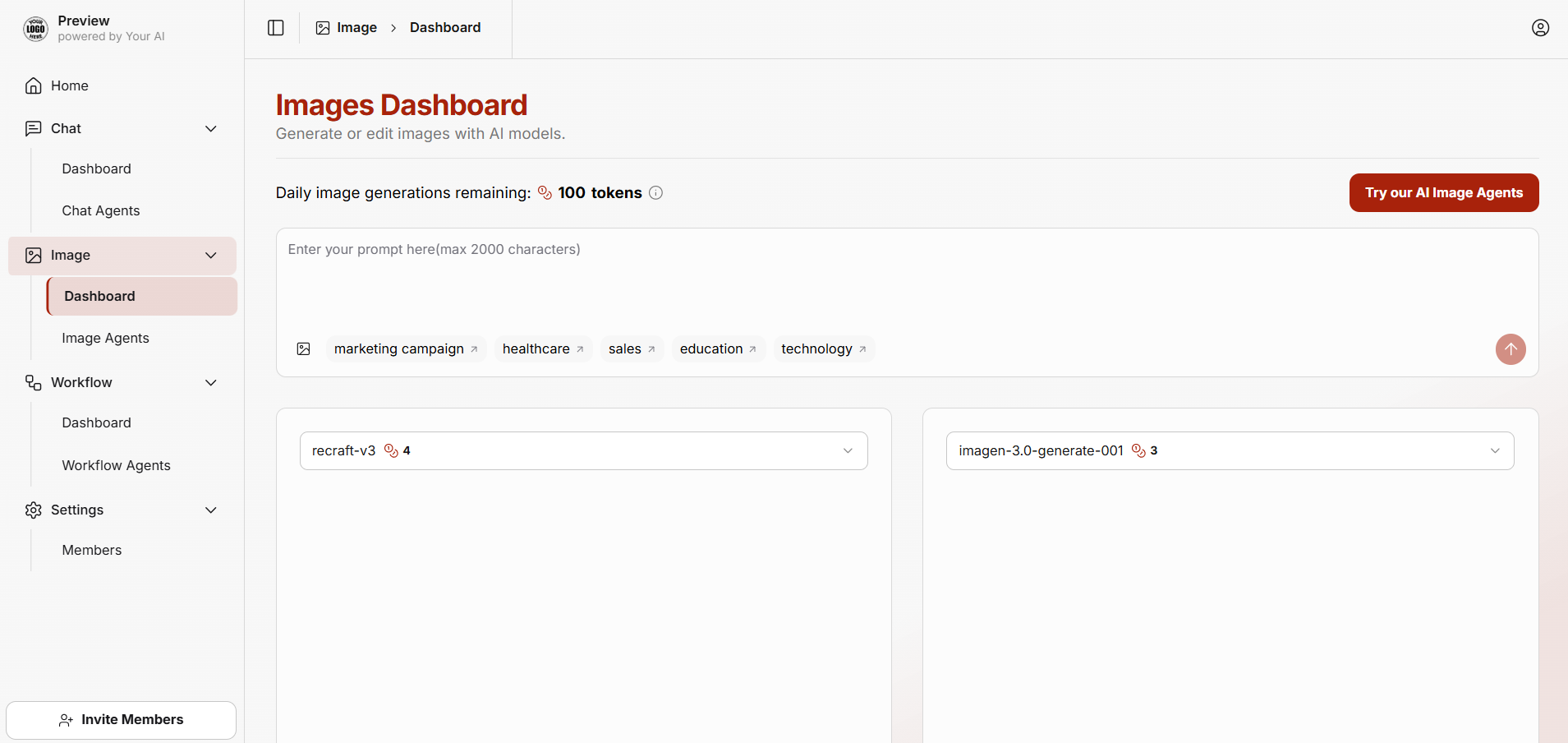
Task: Click the Settings gear icon
Action: pyautogui.click(x=34, y=510)
